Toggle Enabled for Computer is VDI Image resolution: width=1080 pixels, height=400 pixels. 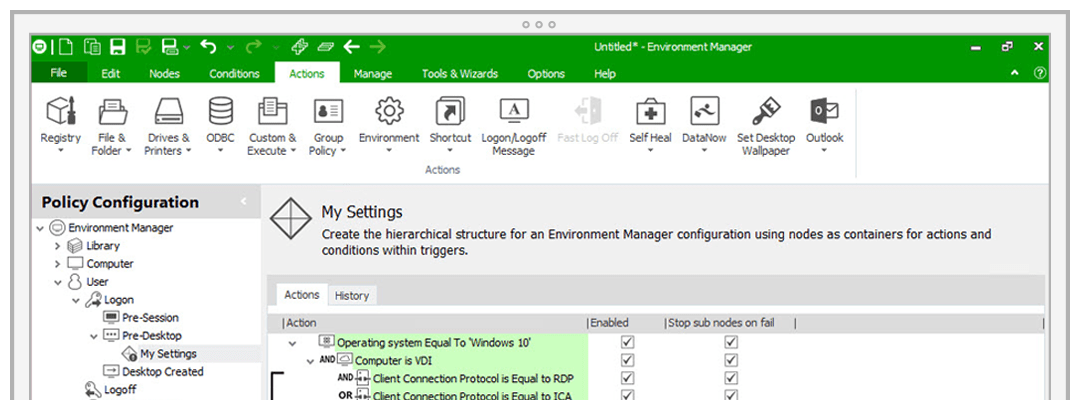tap(627, 360)
